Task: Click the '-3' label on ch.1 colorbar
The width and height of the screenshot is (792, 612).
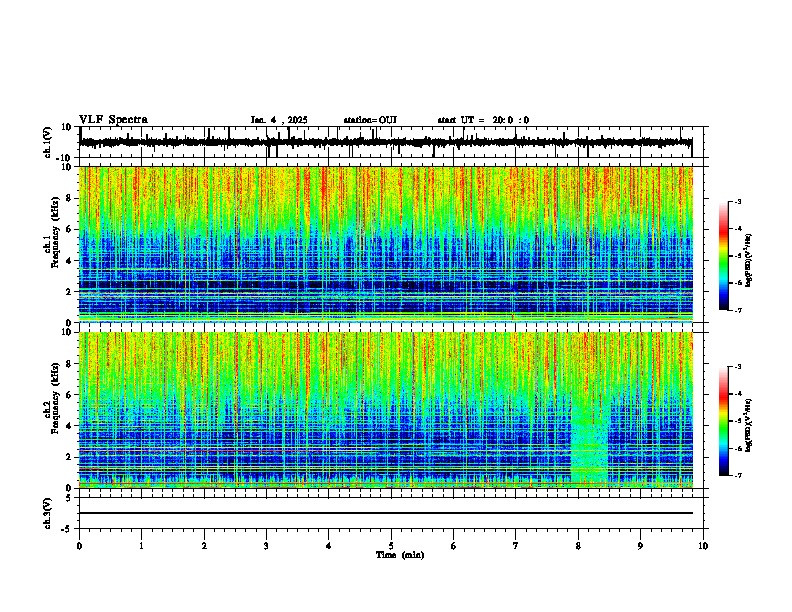Action: [737, 201]
